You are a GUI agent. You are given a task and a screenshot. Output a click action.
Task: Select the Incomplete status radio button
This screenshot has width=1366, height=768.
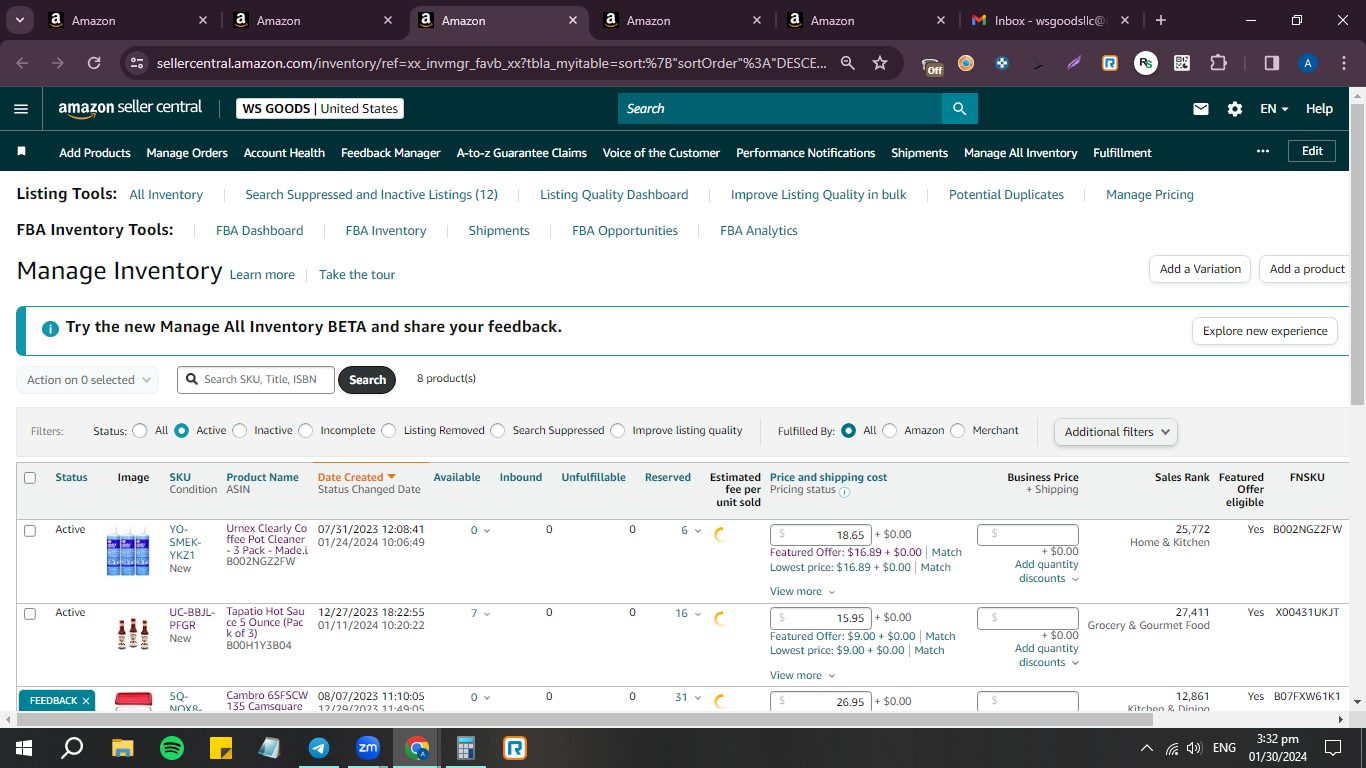(x=306, y=431)
